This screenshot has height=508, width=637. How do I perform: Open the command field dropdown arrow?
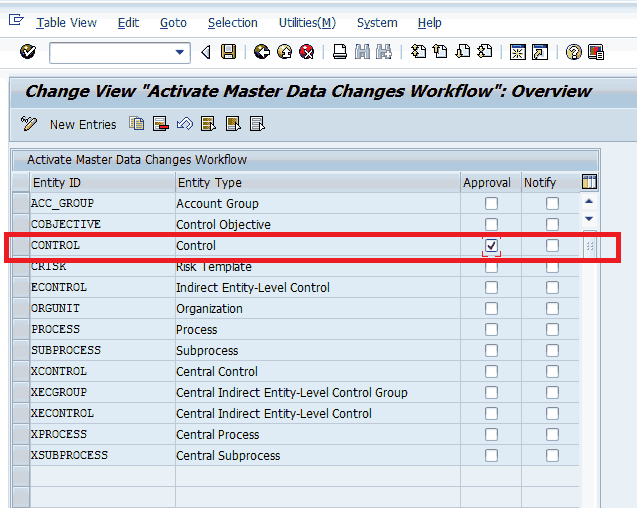(x=180, y=52)
